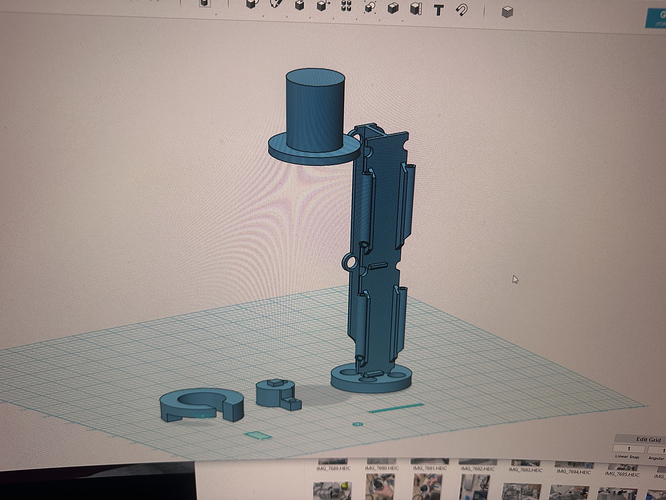
Task: Select IMG_7693.HEIC in file browser
Action: click(x=525, y=470)
